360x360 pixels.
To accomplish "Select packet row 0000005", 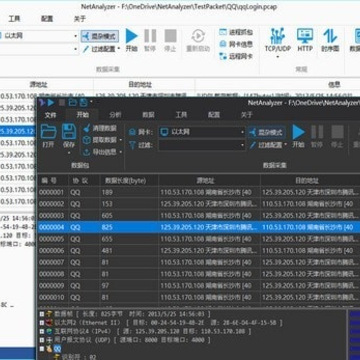I will click(x=199, y=239).
